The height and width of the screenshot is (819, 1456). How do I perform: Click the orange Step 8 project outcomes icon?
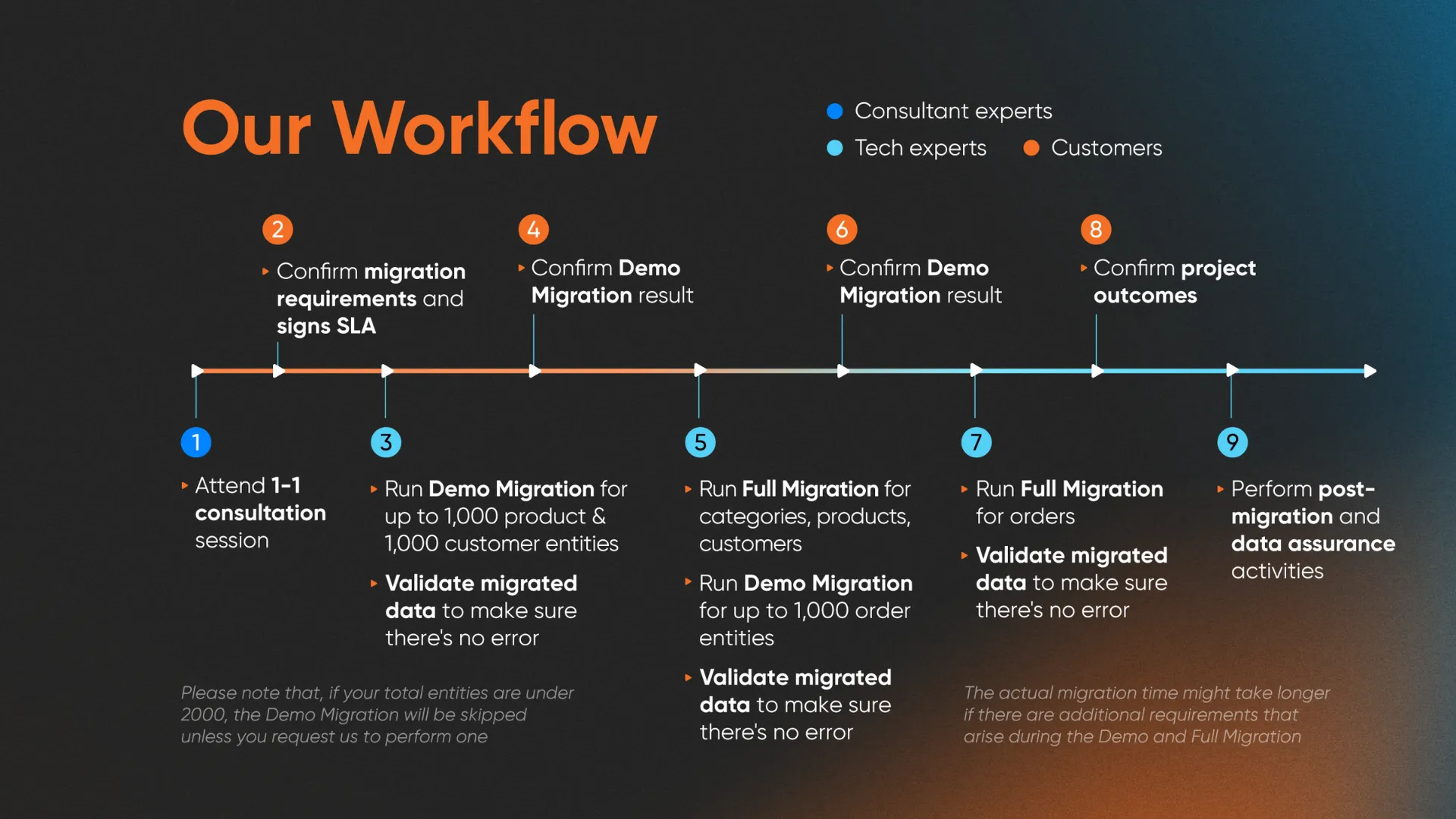[1096, 226]
